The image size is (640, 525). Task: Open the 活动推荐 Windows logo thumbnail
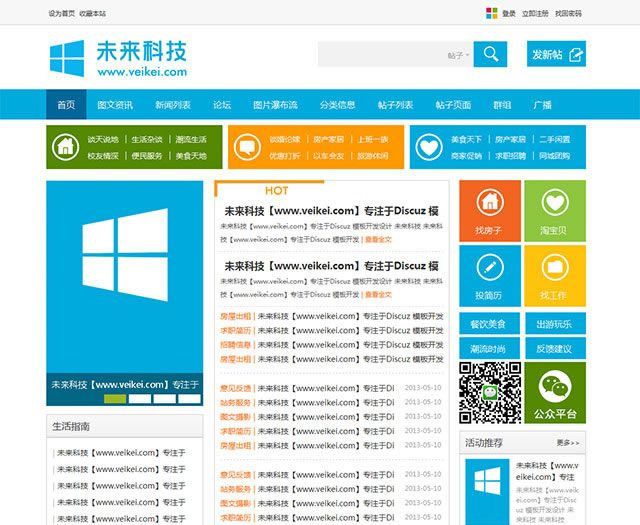(x=487, y=492)
